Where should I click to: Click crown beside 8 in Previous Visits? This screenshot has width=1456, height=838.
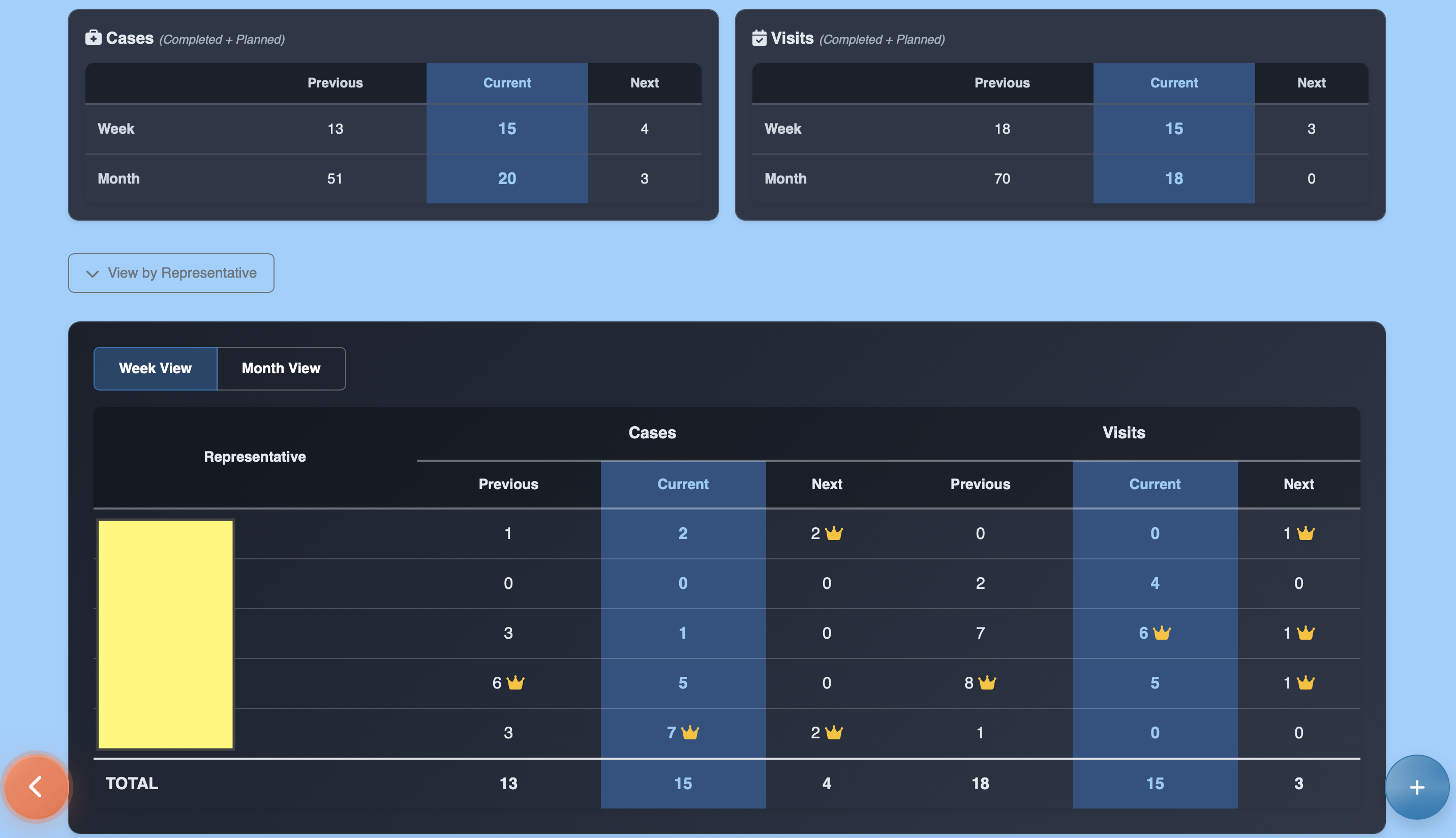coord(987,682)
